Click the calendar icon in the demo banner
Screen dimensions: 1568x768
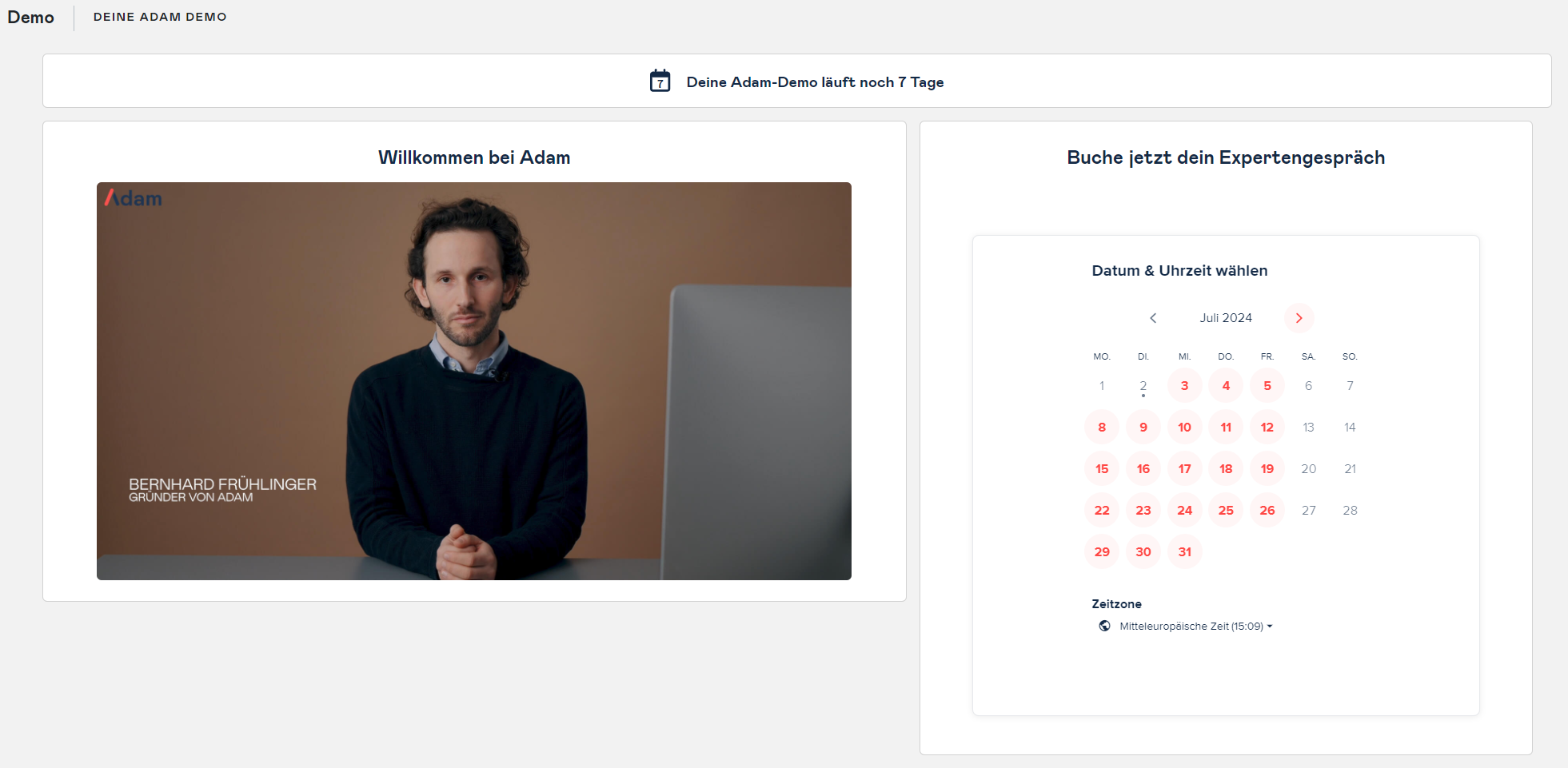660,81
